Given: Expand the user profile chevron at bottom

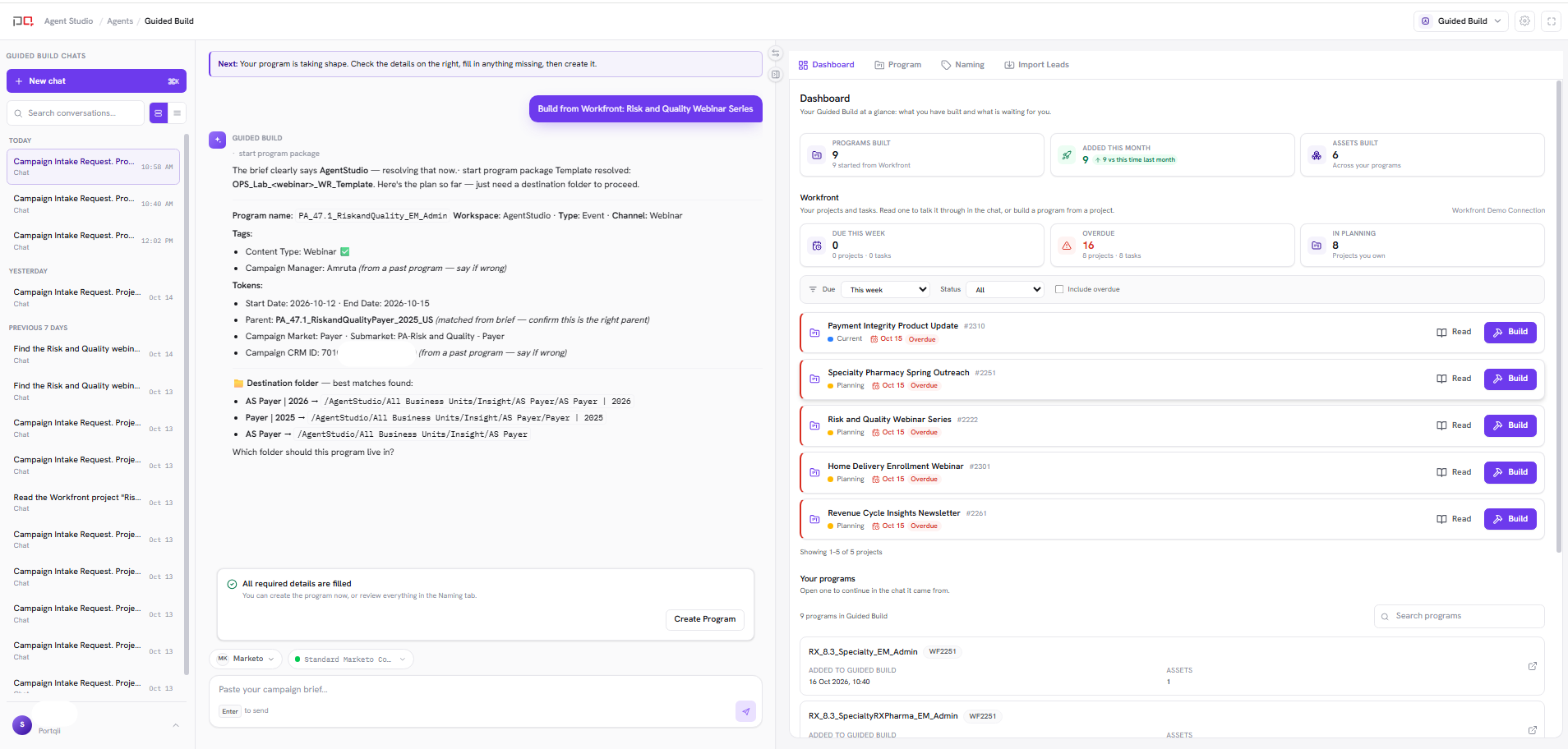Looking at the screenshot, I should tap(176, 725).
